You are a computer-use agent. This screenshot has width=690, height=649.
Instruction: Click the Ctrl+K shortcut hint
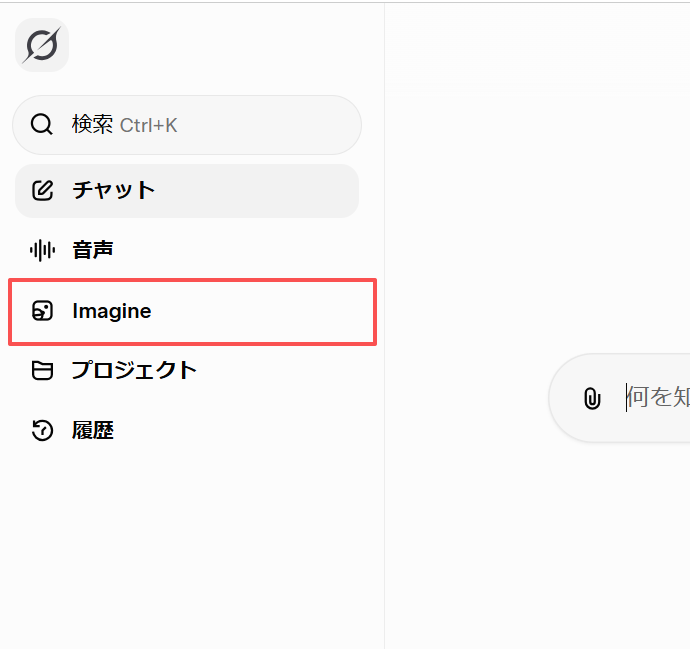click(149, 125)
